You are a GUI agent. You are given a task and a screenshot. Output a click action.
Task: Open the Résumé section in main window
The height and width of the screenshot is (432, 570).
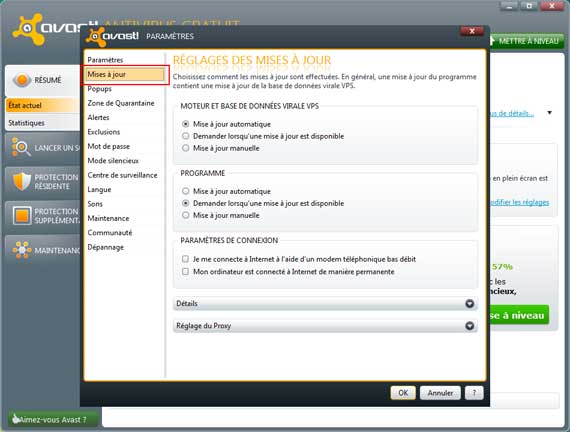pos(43,80)
